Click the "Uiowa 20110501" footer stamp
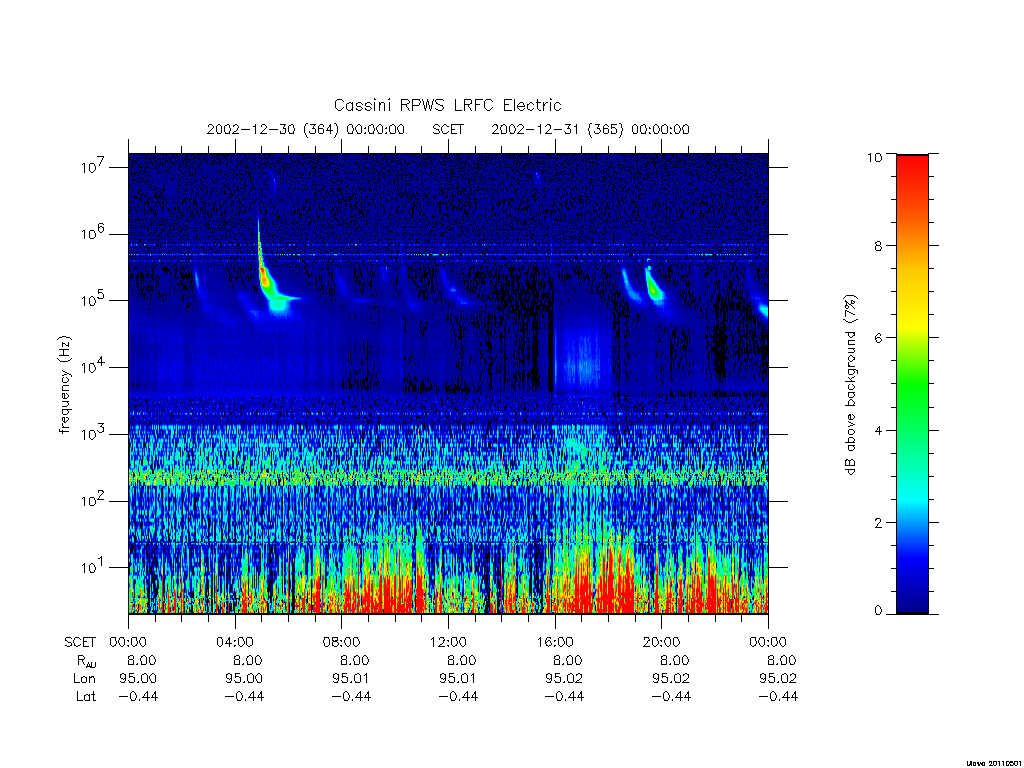Screen dimensions: 1024x768 pyautogui.click(x=995, y=763)
